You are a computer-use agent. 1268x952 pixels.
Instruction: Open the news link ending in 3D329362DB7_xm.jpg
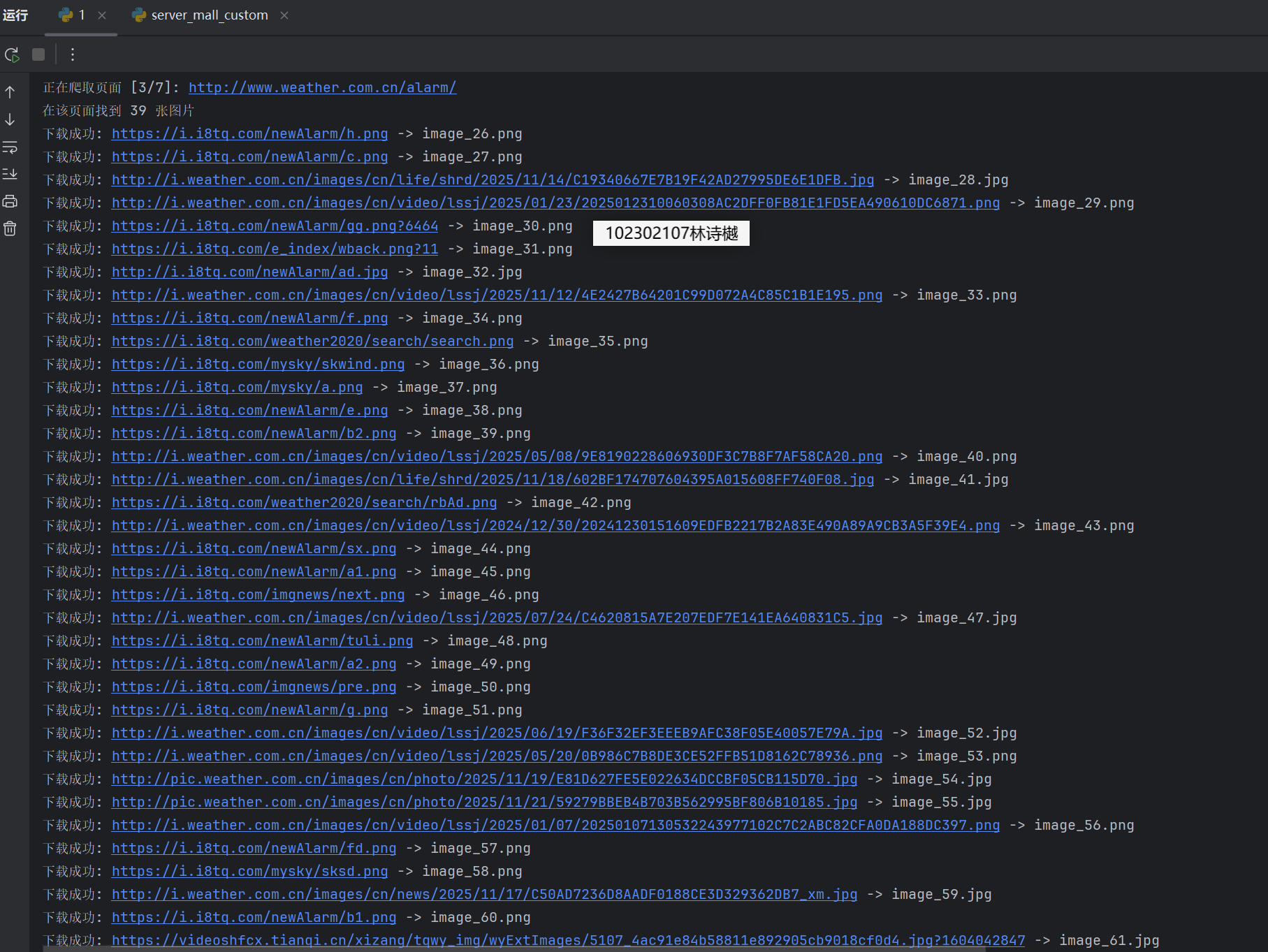click(x=484, y=894)
